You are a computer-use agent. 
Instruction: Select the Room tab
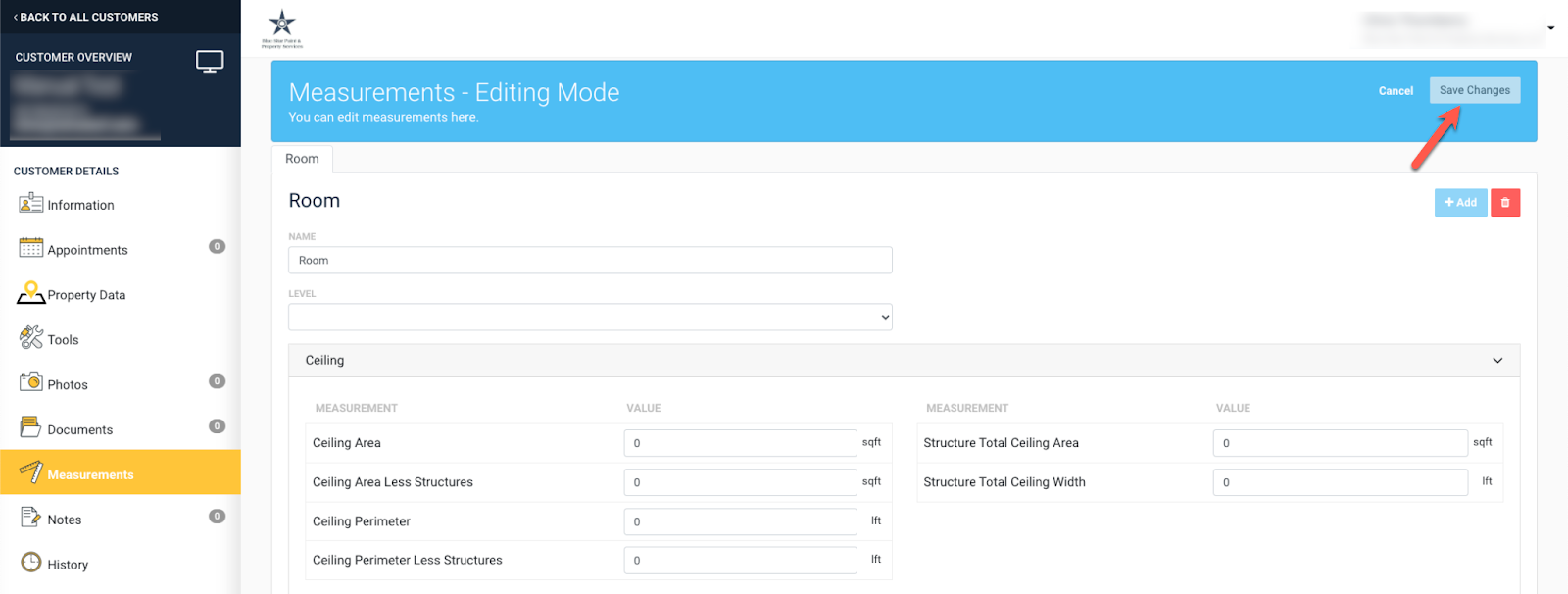(302, 159)
